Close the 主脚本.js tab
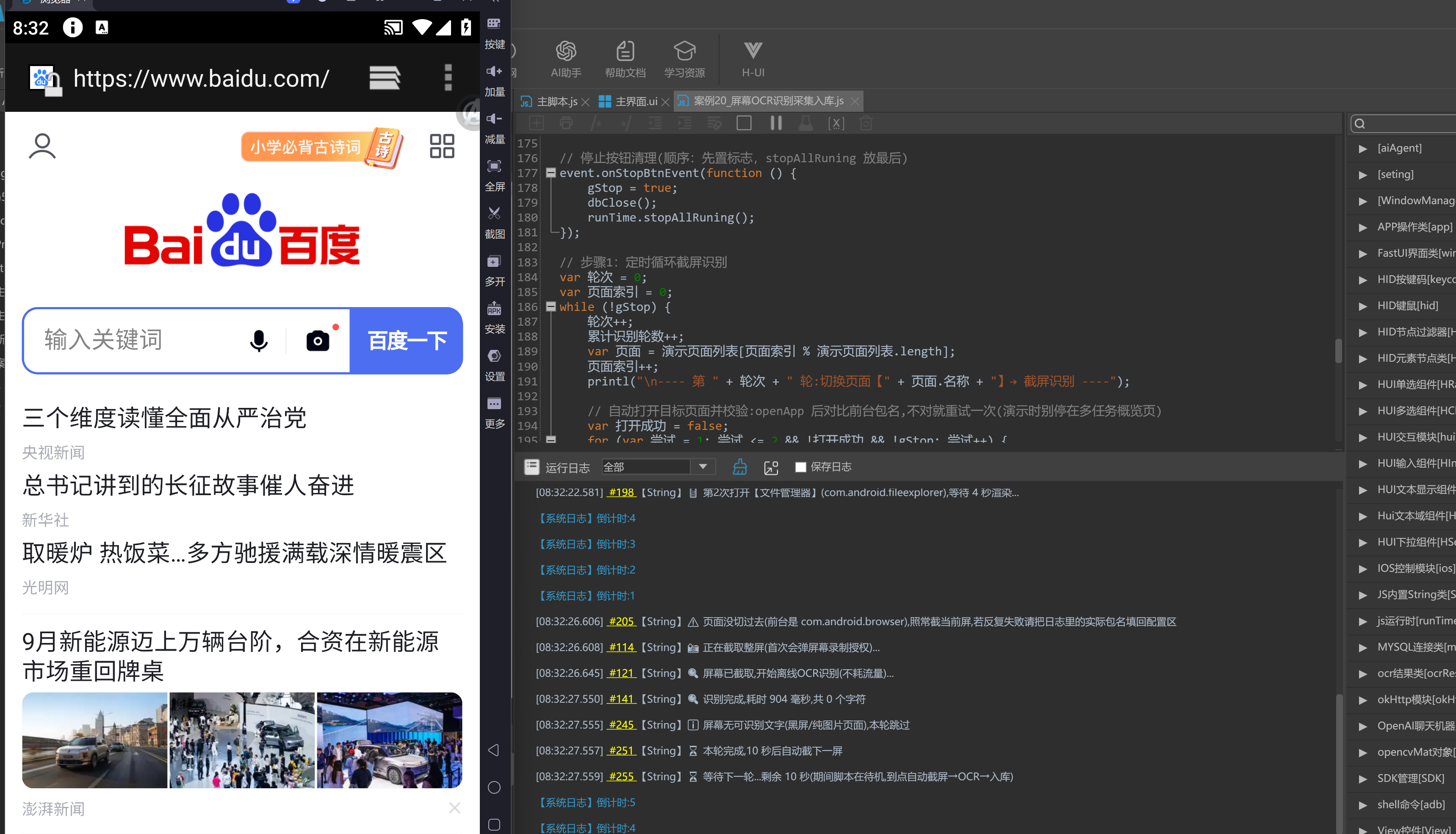 coord(585,102)
